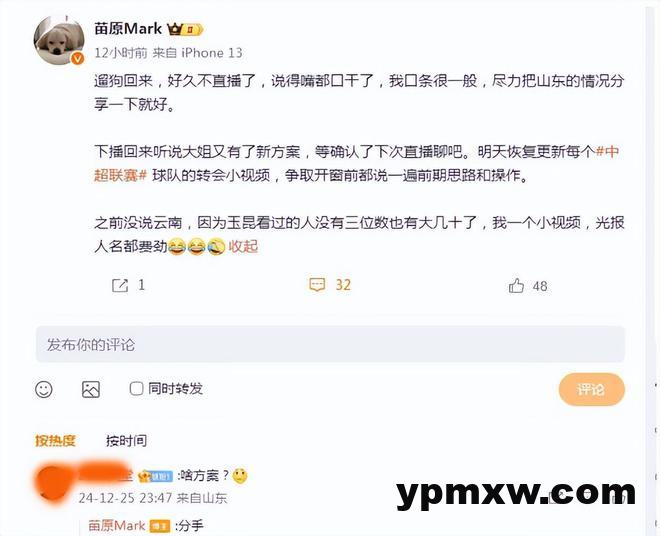
Task: Click the repost share icon
Action: [x=120, y=285]
